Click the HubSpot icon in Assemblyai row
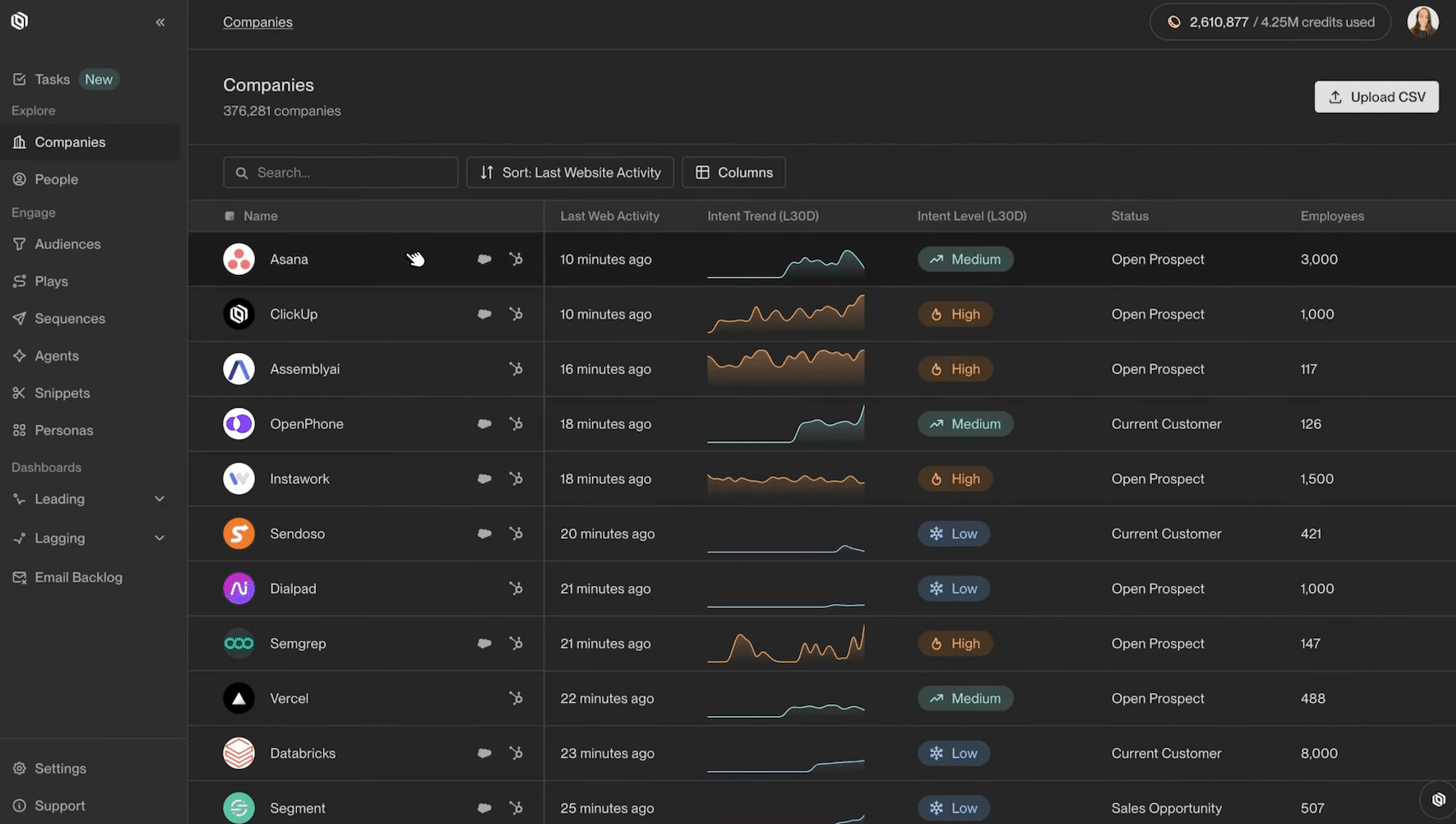1456x824 pixels. 516,369
